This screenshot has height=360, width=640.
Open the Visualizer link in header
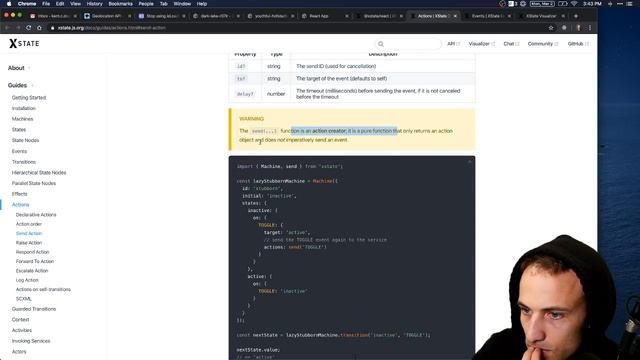(481, 44)
